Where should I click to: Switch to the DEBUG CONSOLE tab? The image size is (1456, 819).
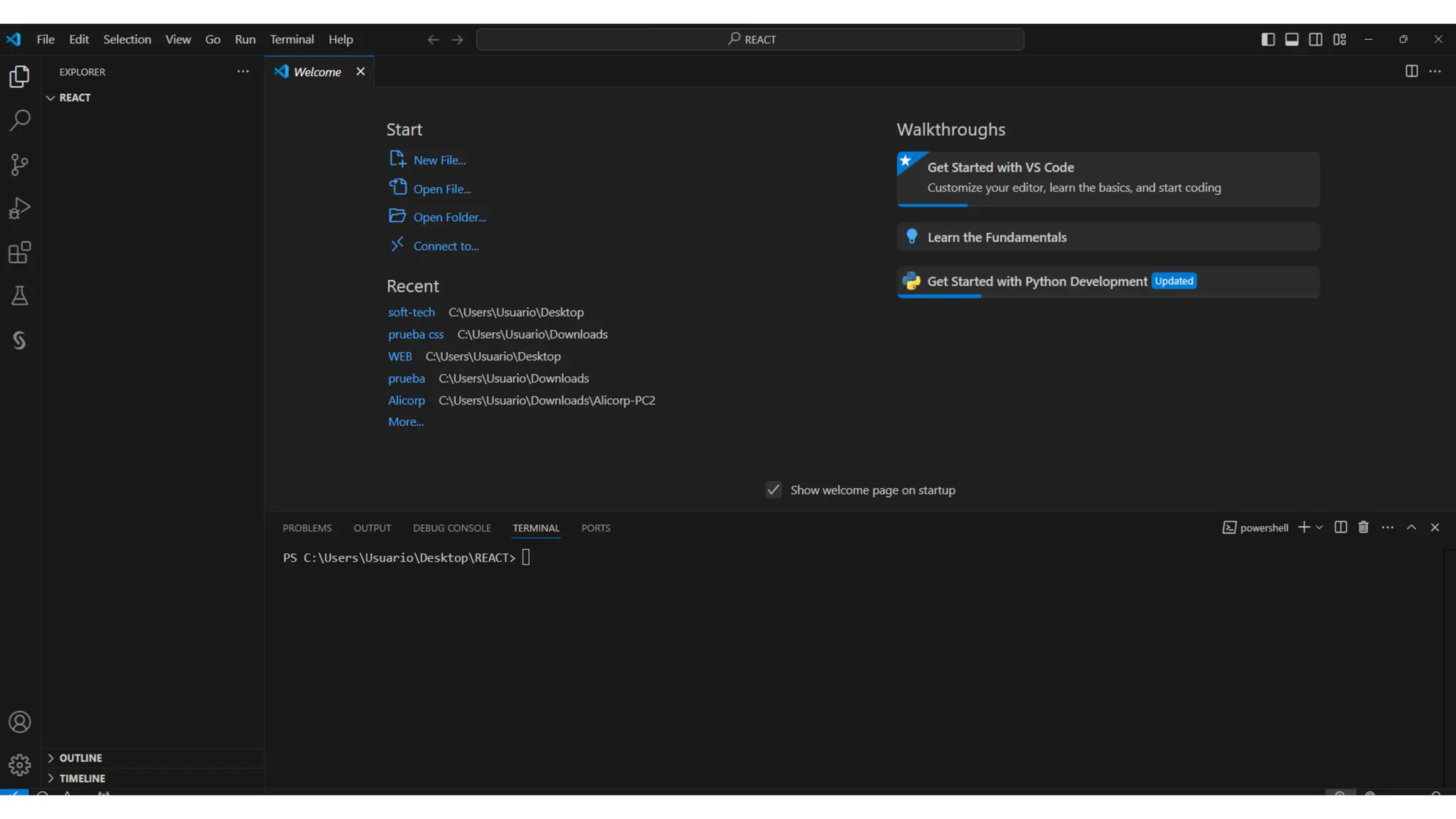click(x=452, y=528)
